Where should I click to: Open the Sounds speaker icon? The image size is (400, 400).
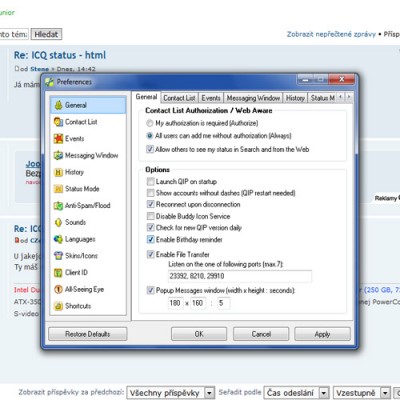(58, 222)
